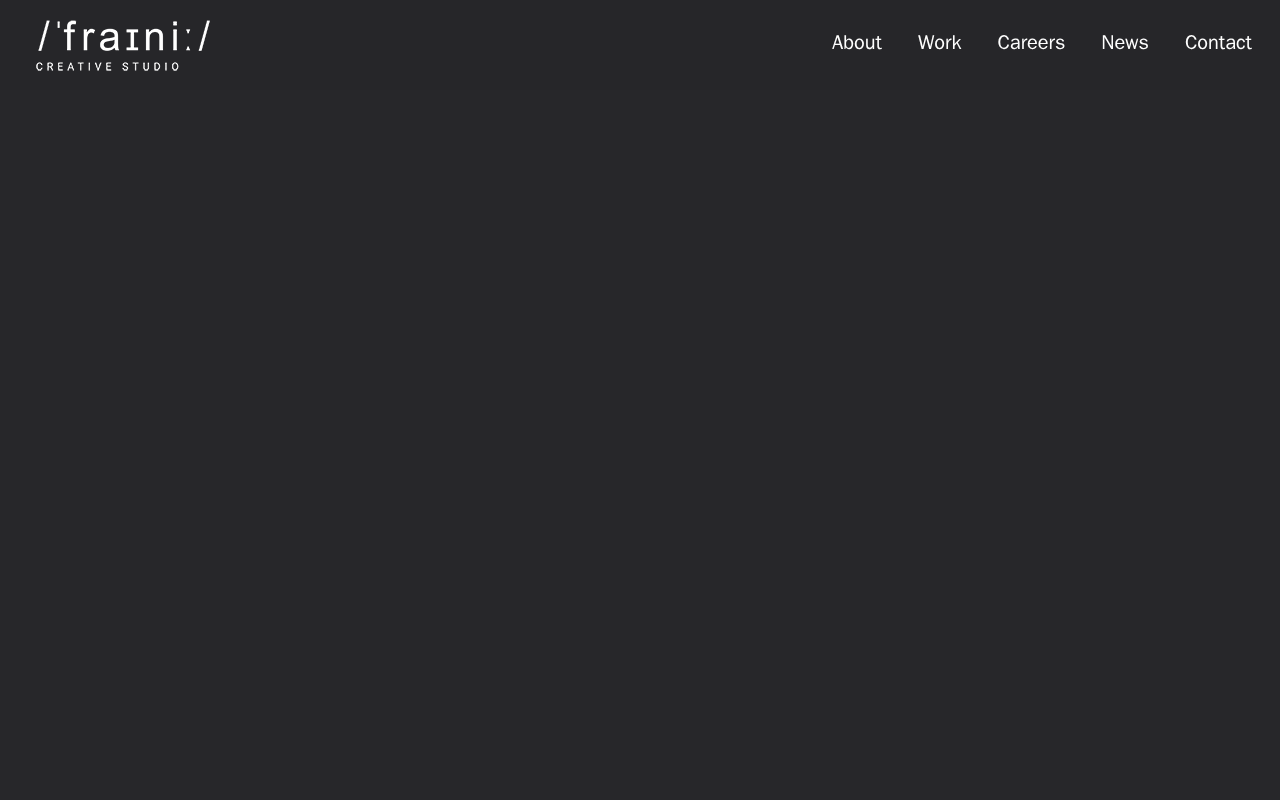
Task: Show studio portfolio via Work link
Action: 939,43
